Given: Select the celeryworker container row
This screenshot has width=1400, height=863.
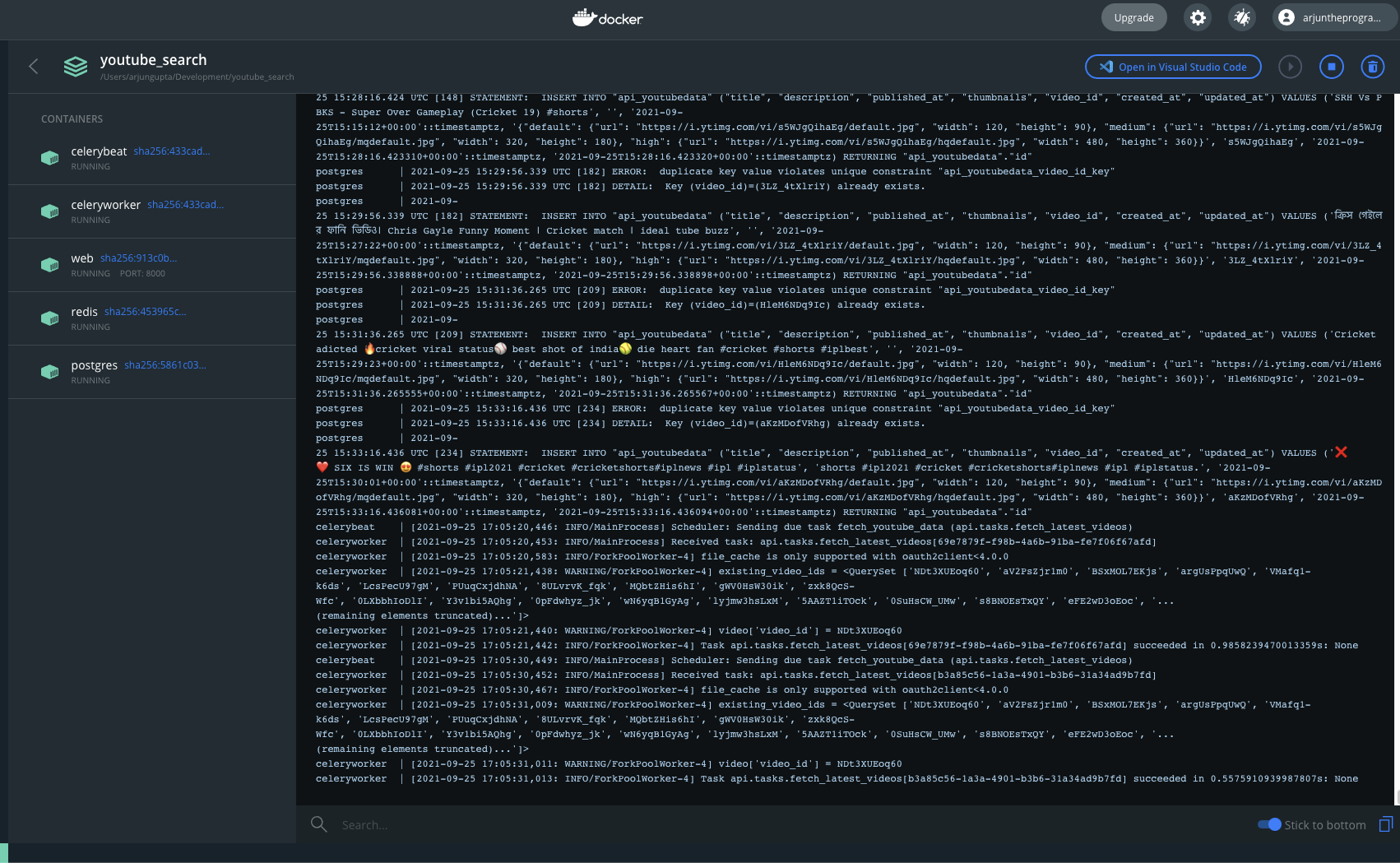Looking at the screenshot, I should (x=152, y=211).
